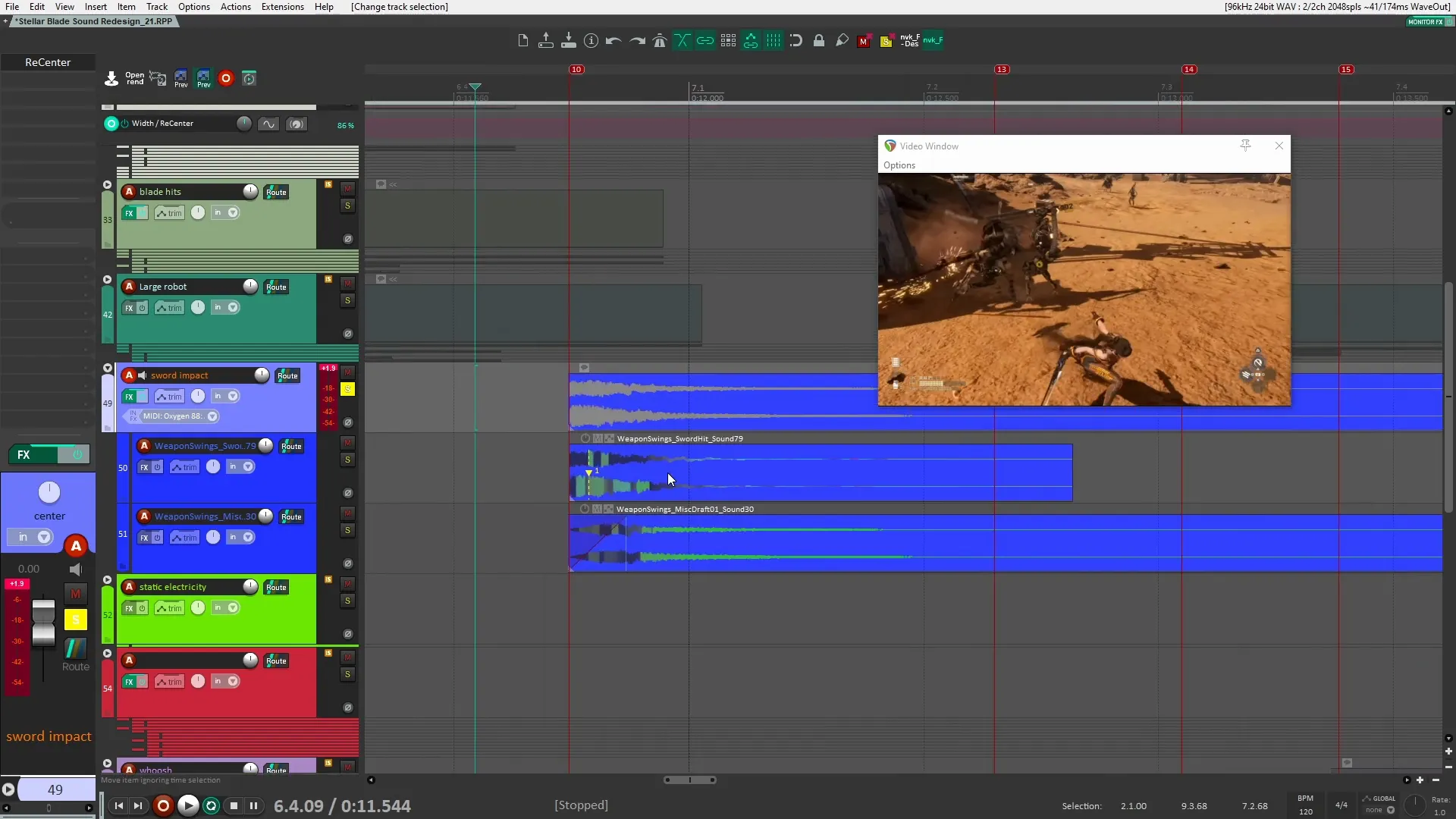Open the Extensions menu
This screenshot has height=819, width=1456.
click(282, 7)
